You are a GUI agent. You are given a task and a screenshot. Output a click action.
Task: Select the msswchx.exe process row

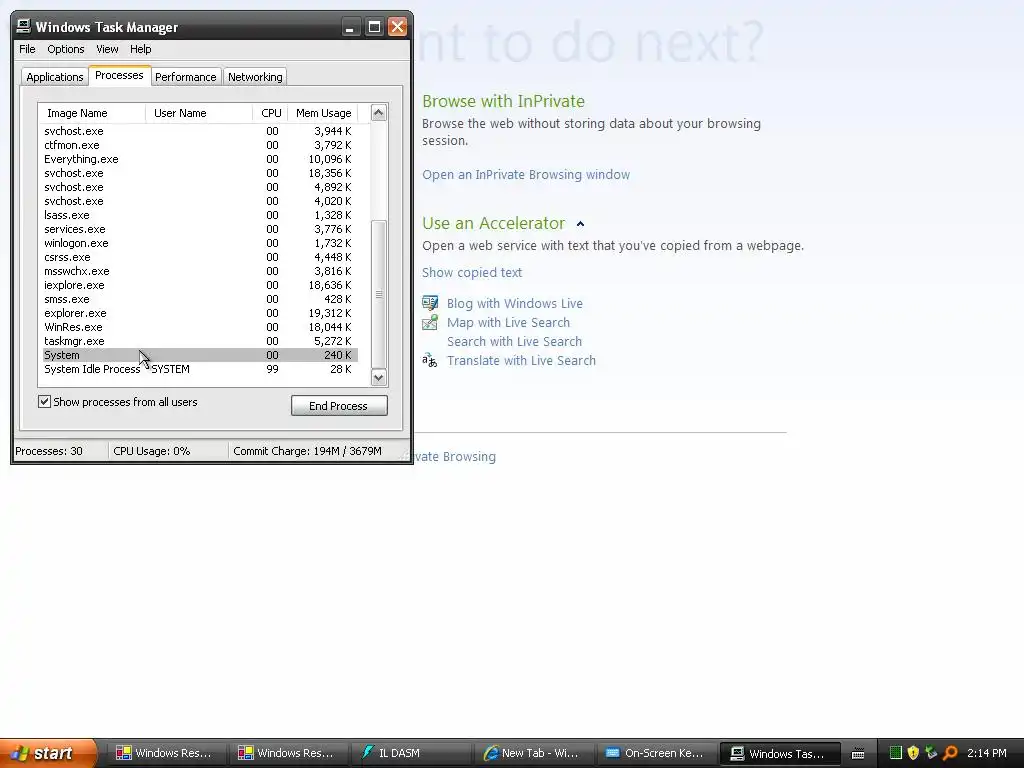tap(200, 271)
